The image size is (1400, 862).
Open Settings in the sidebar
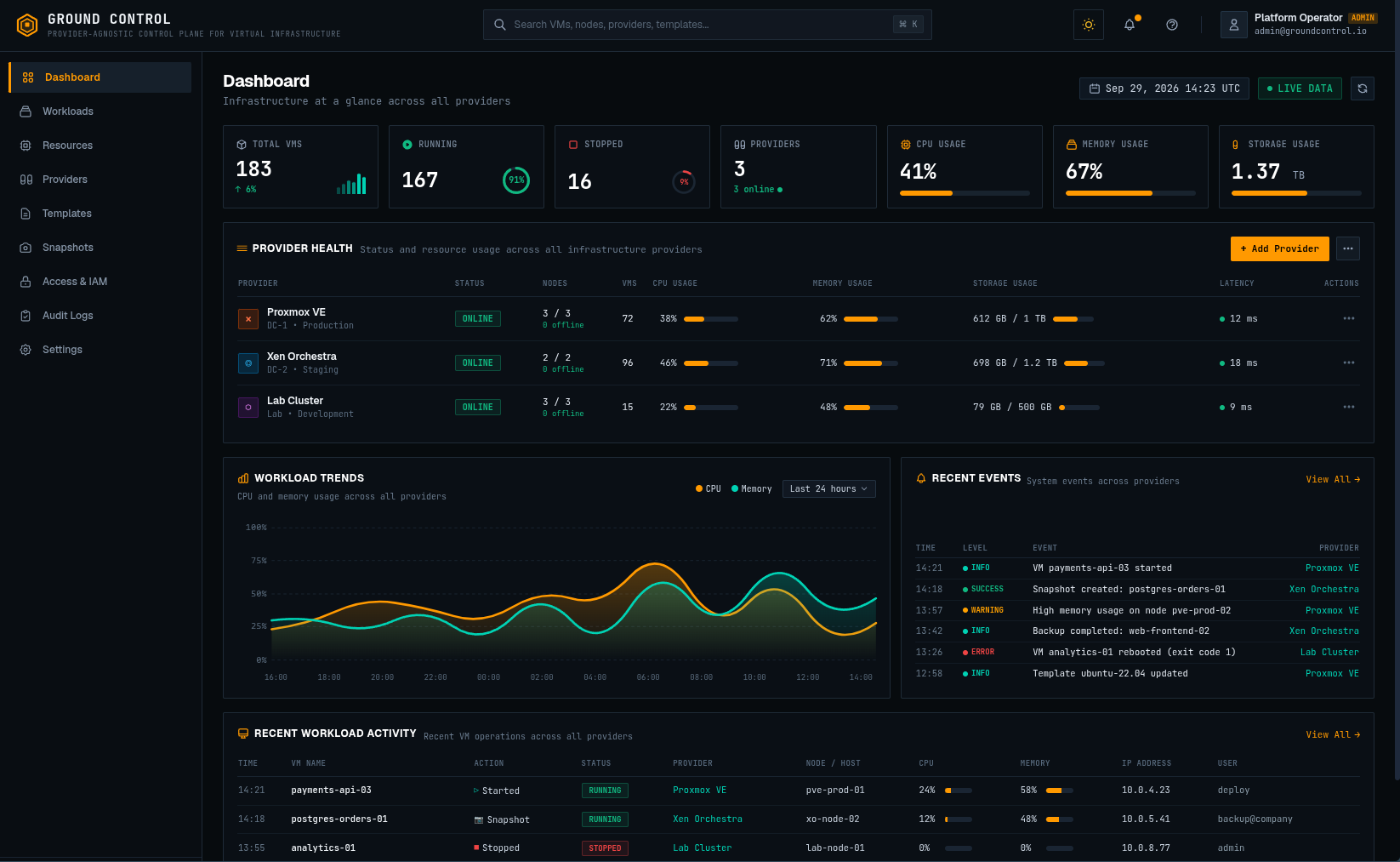pos(100,350)
